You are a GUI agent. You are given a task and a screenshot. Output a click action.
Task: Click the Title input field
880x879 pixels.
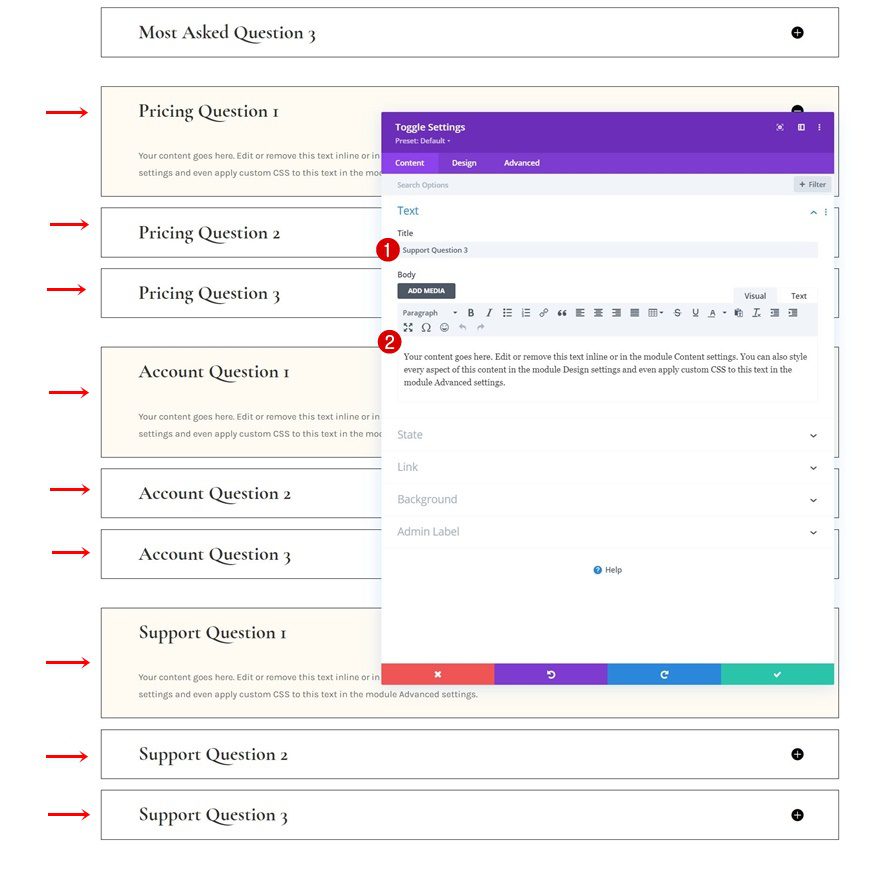pos(607,250)
